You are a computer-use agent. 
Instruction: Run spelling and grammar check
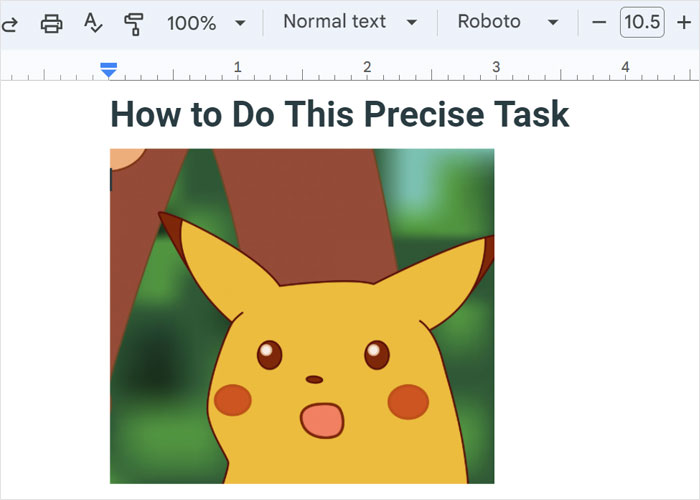(93, 23)
